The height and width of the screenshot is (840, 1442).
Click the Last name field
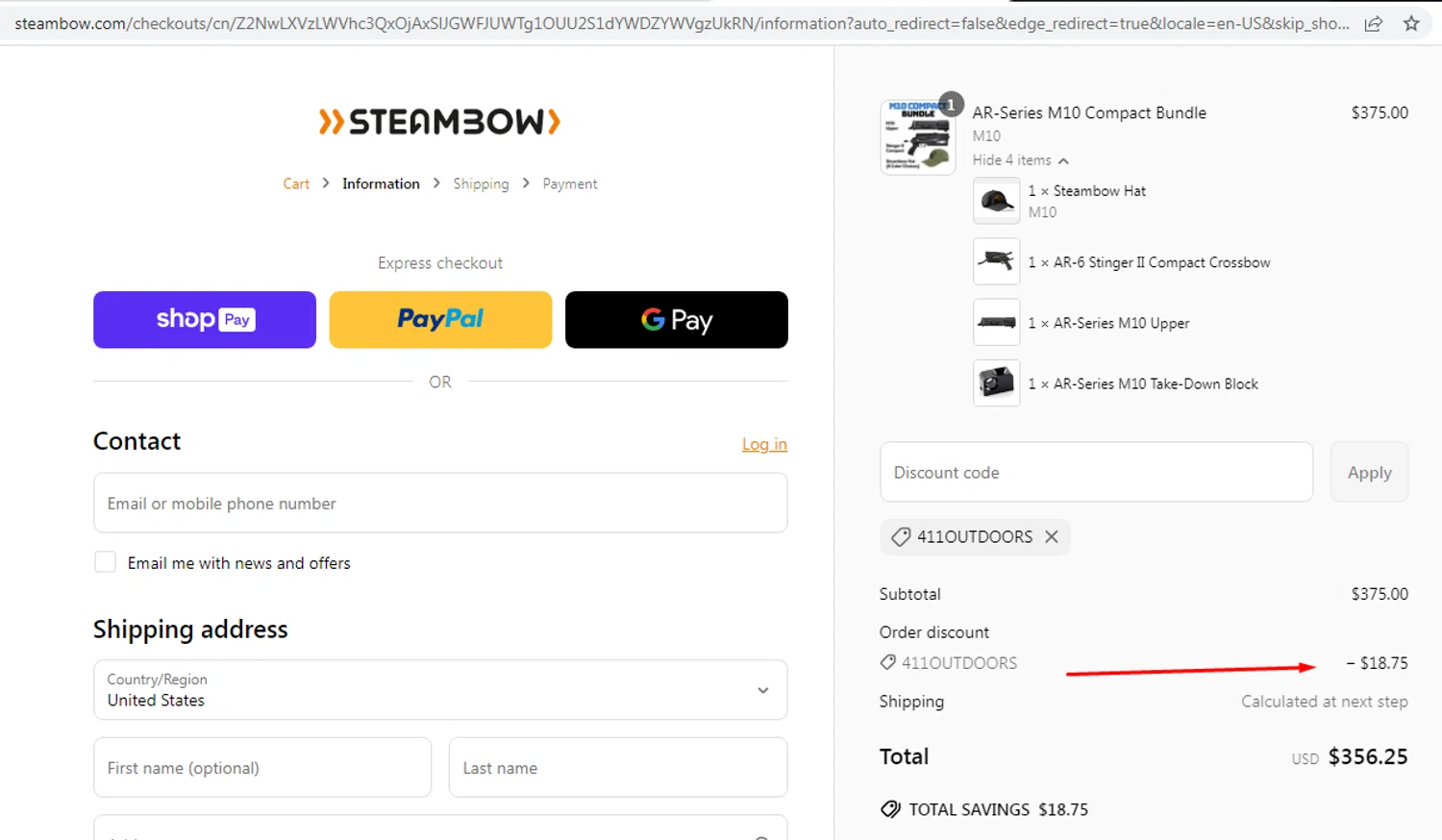(x=618, y=767)
